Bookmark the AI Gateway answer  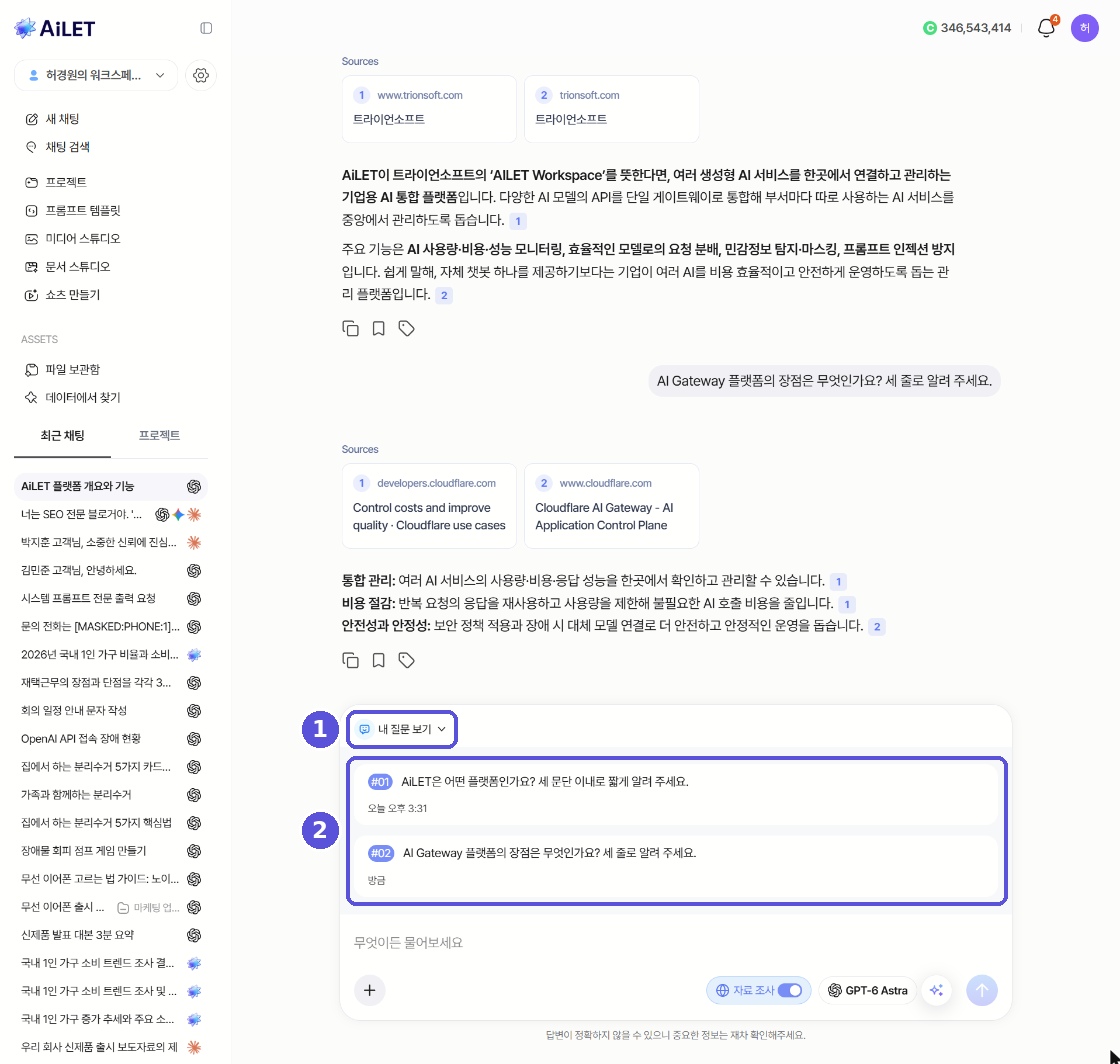coord(379,660)
